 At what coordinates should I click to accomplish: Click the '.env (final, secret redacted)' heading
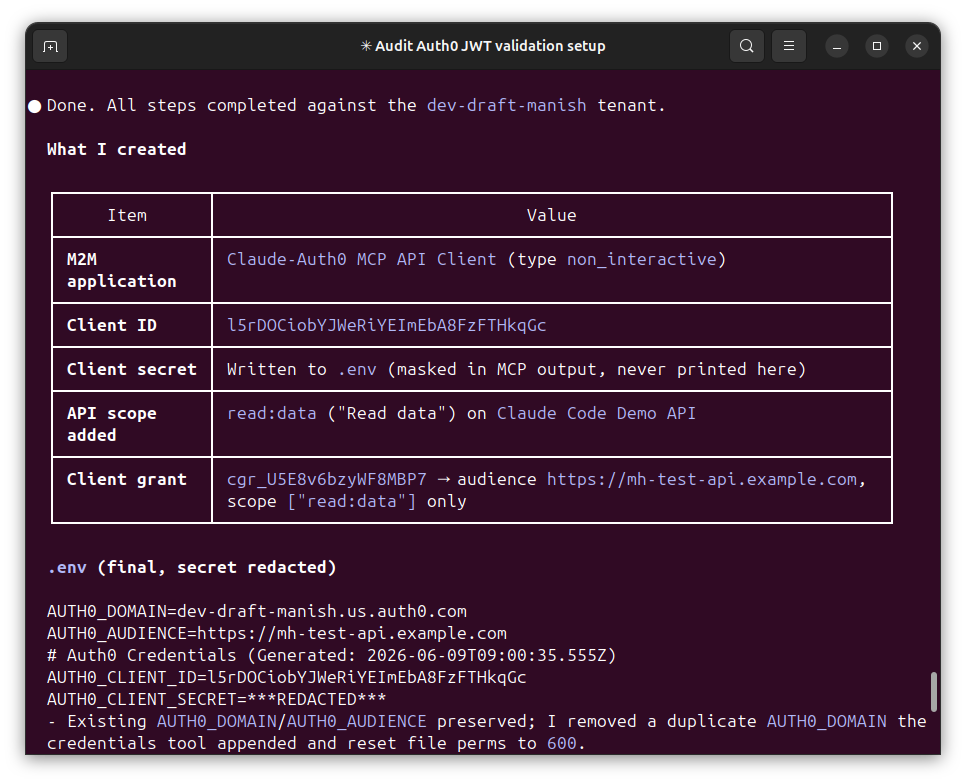pyautogui.click(x=192, y=567)
